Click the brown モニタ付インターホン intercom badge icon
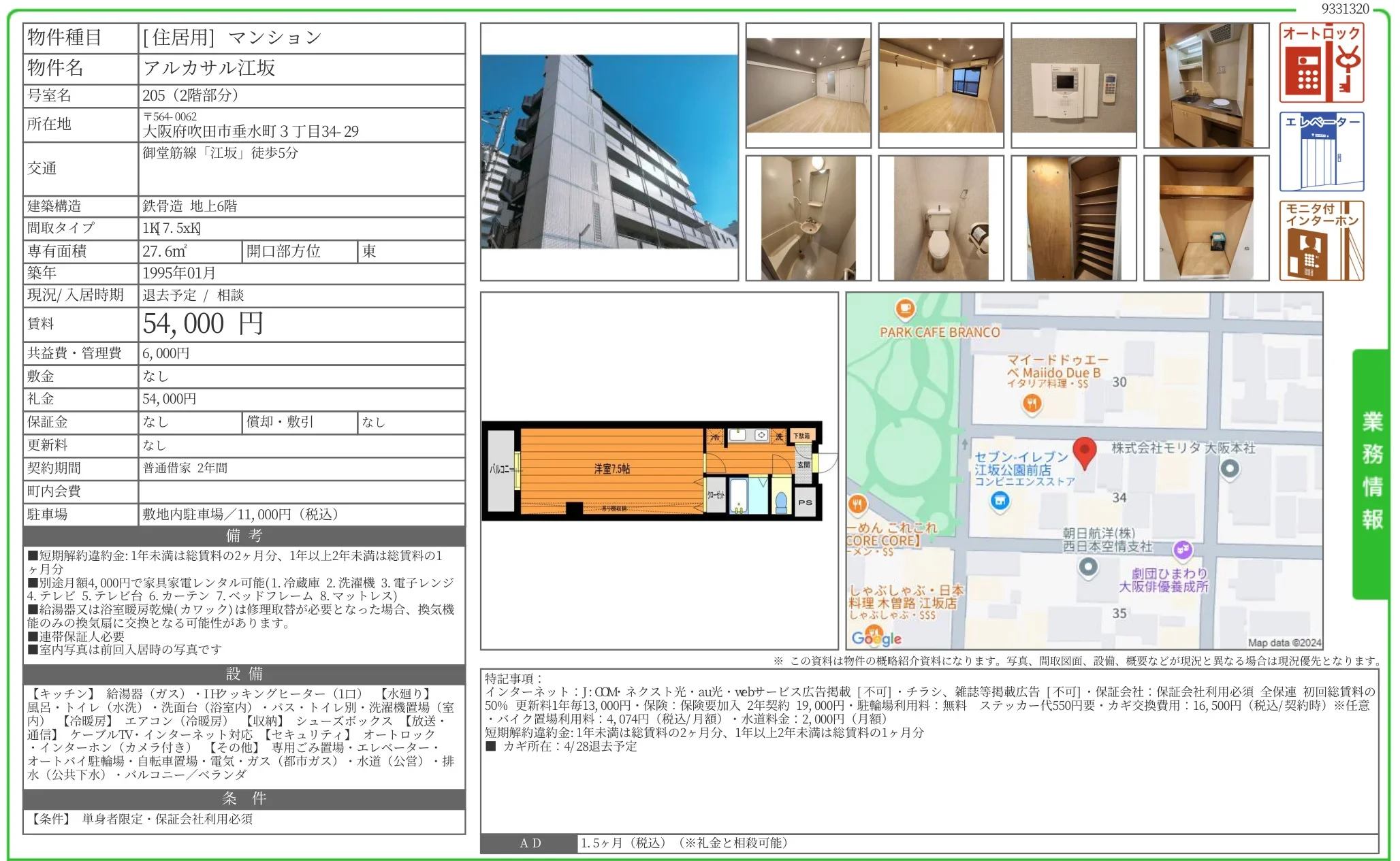The image size is (1400, 861). point(1322,238)
